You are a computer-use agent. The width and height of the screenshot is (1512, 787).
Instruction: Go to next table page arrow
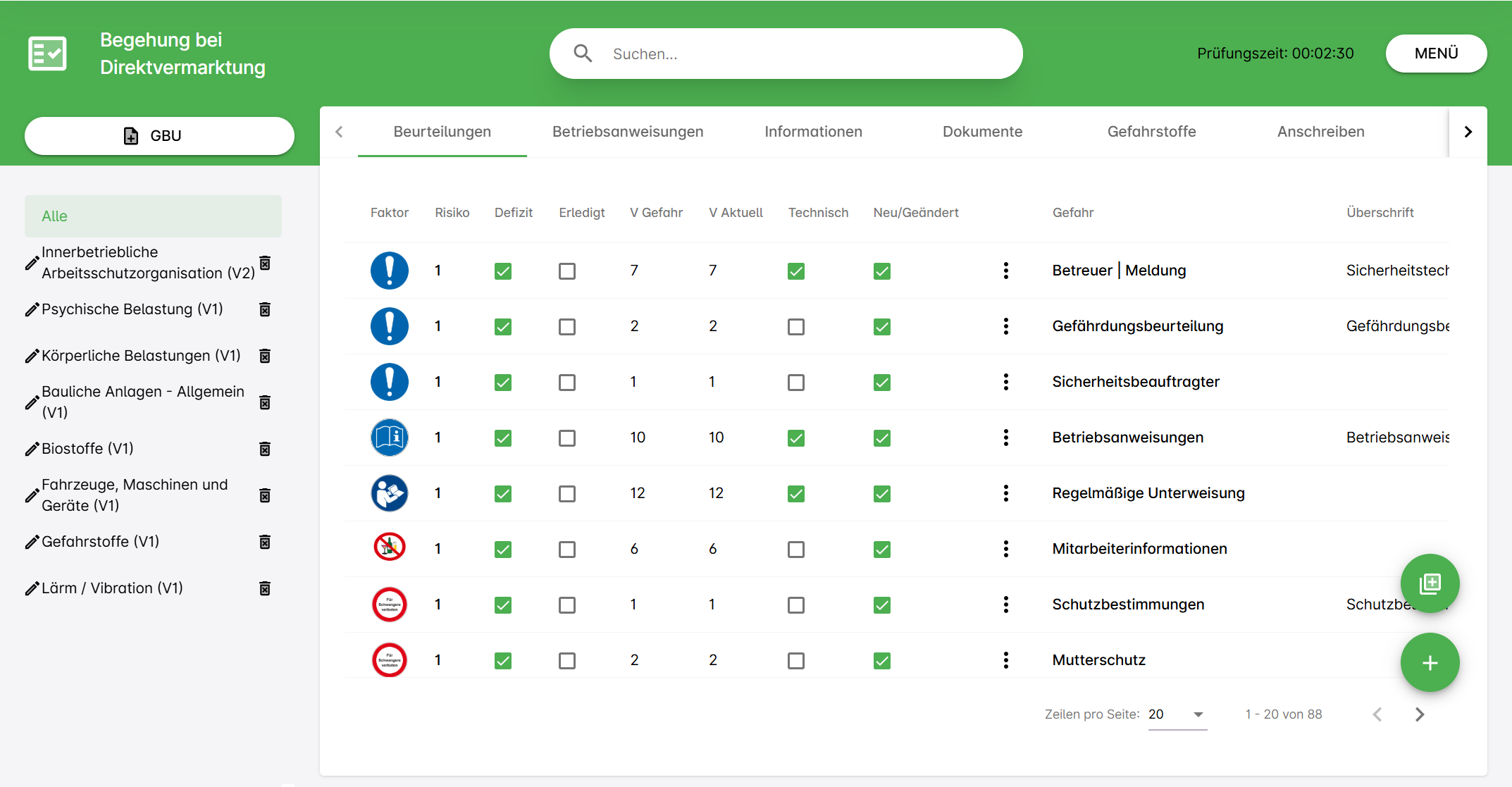coord(1420,714)
